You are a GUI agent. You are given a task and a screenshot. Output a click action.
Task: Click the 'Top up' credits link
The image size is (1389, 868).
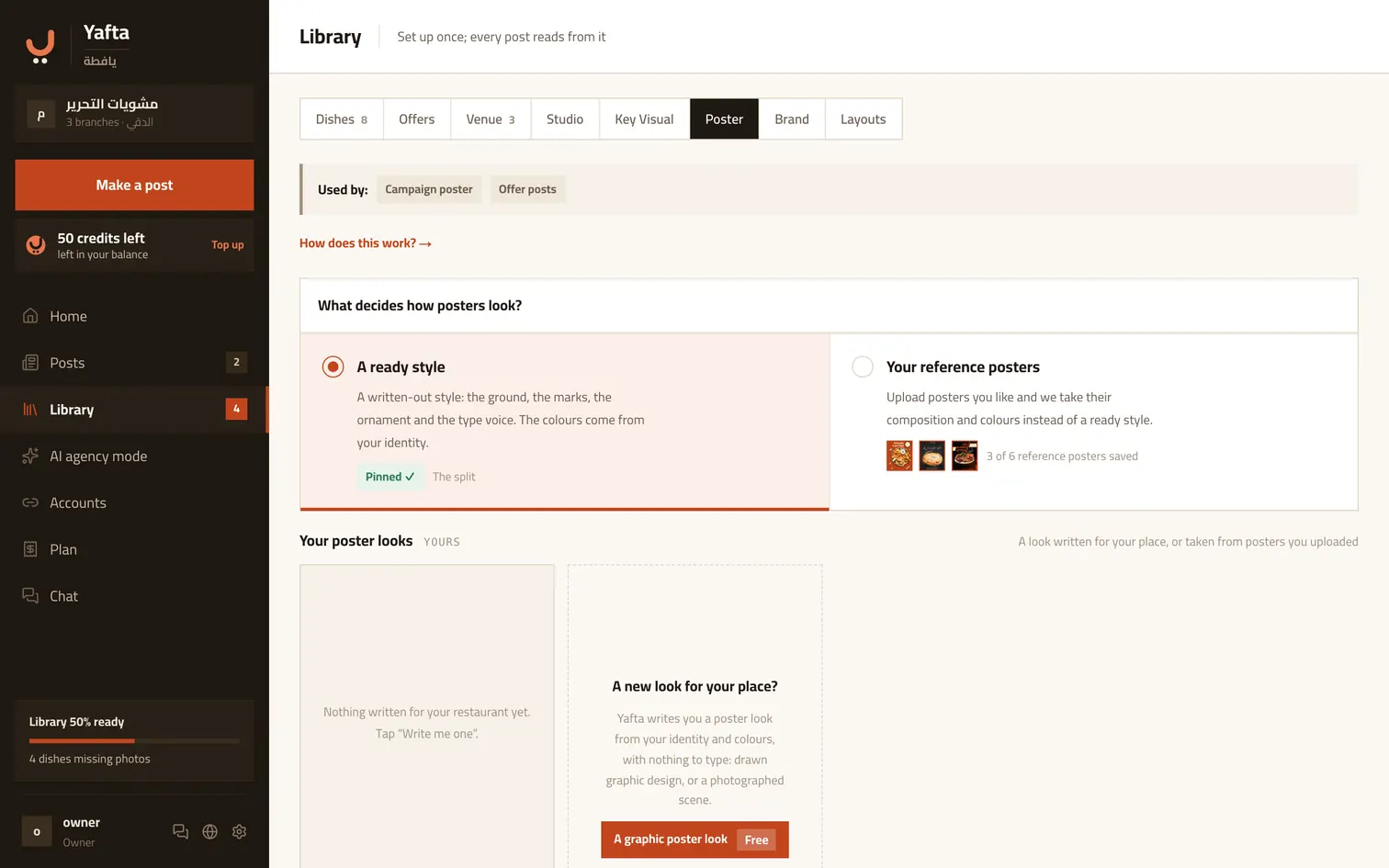point(228,245)
